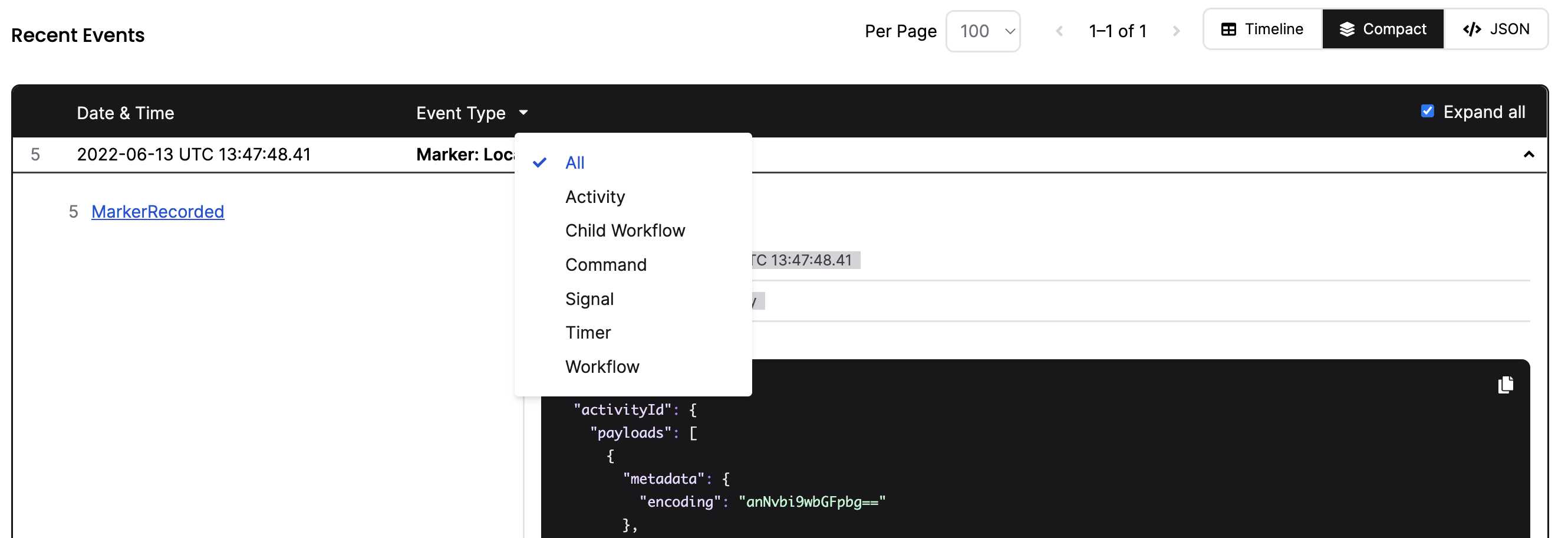Open the MarkerRecorded event link
Image resolution: width=1568 pixels, height=538 pixels.
tap(157, 211)
